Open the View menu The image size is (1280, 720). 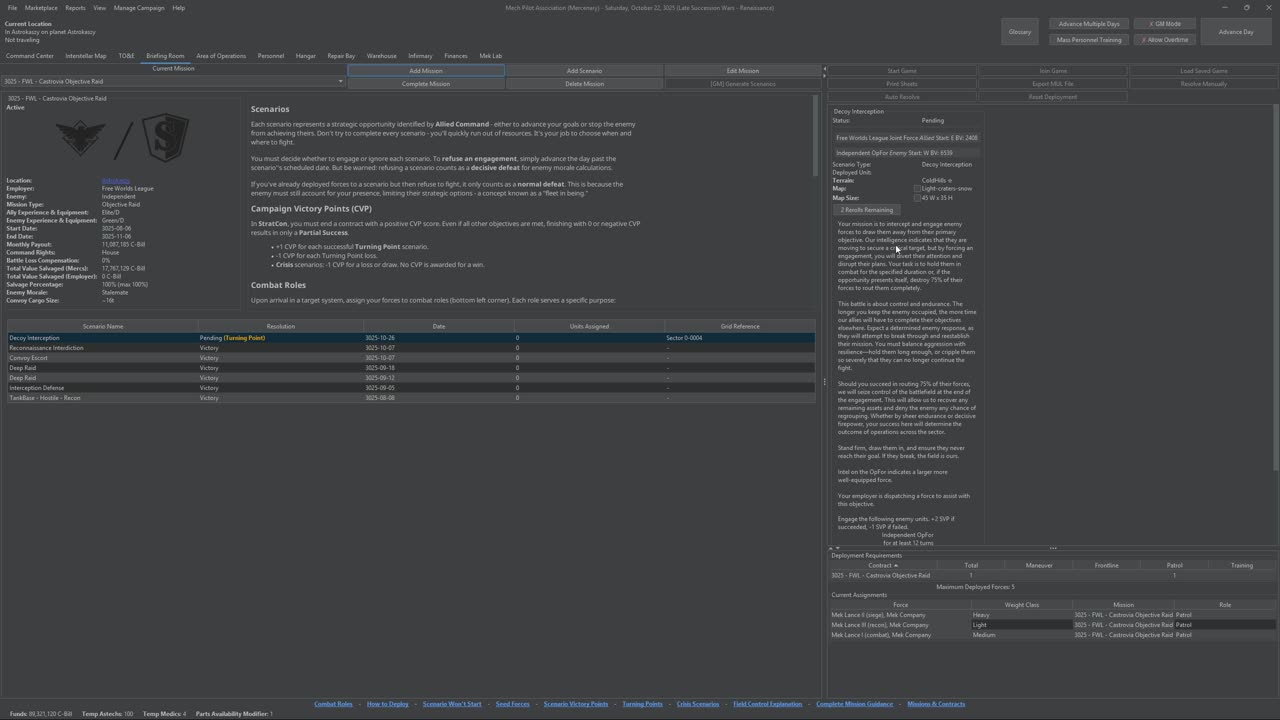click(x=100, y=8)
